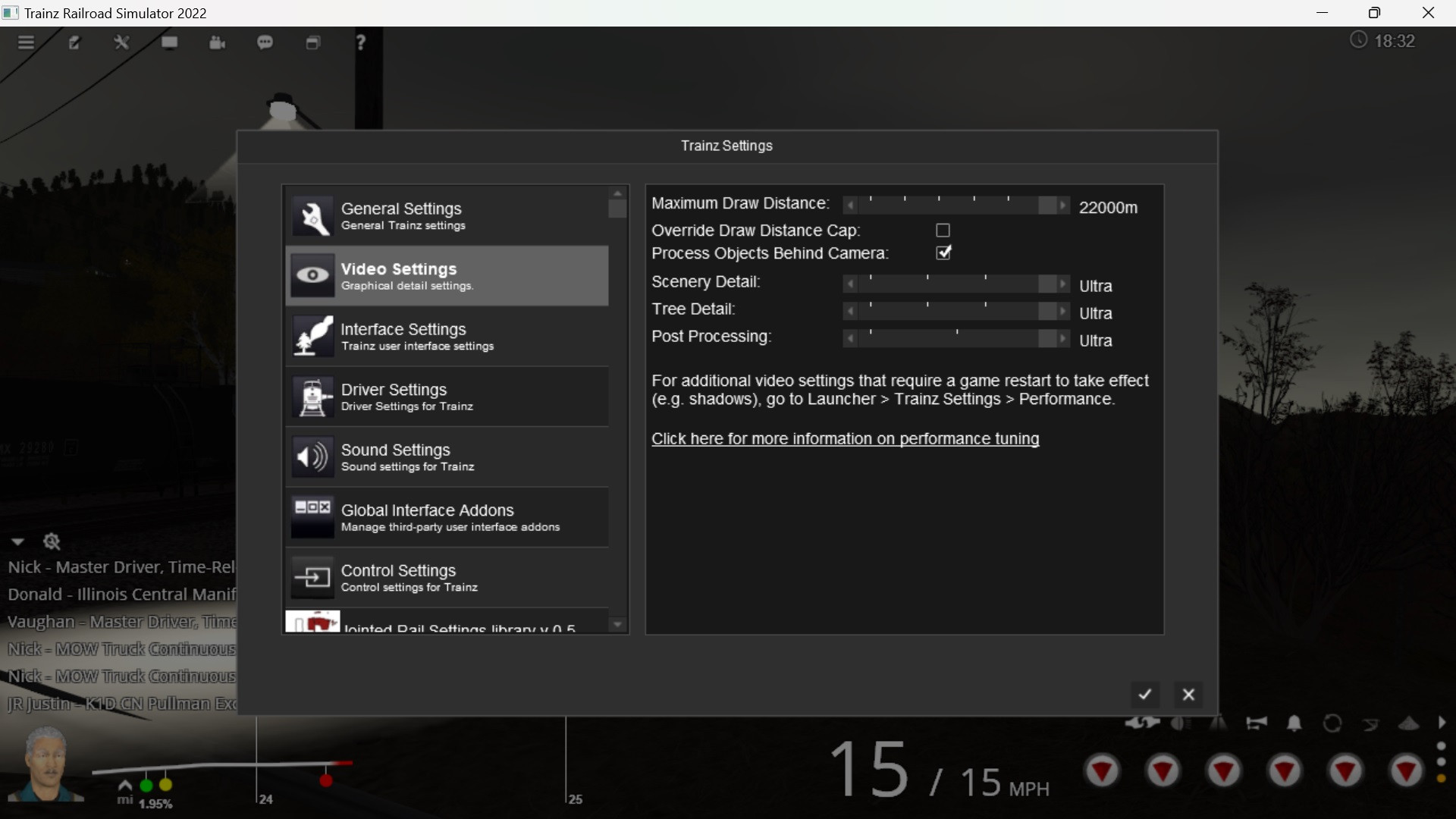Click the General Settings wrench icon
This screenshot has width=1456, height=819.
click(x=312, y=215)
